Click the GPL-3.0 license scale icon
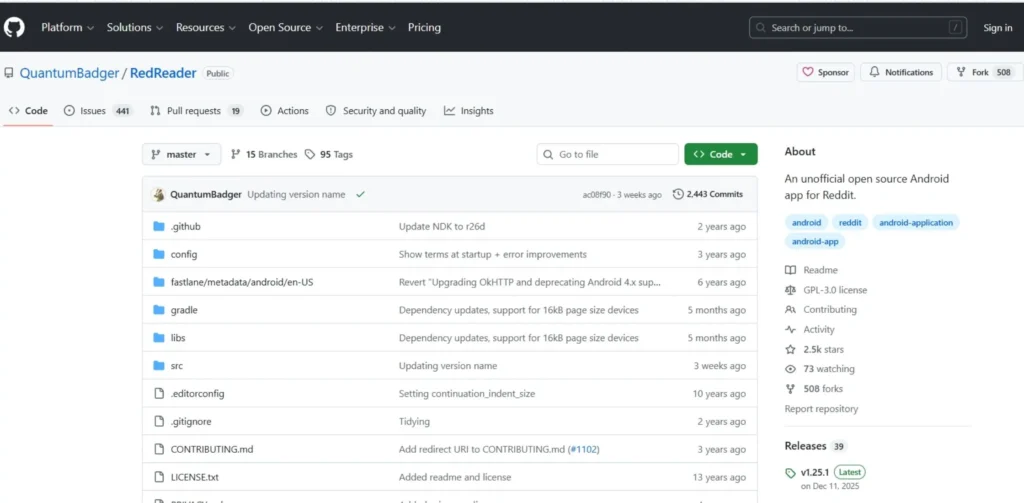The image size is (1024, 503). pyautogui.click(x=791, y=290)
